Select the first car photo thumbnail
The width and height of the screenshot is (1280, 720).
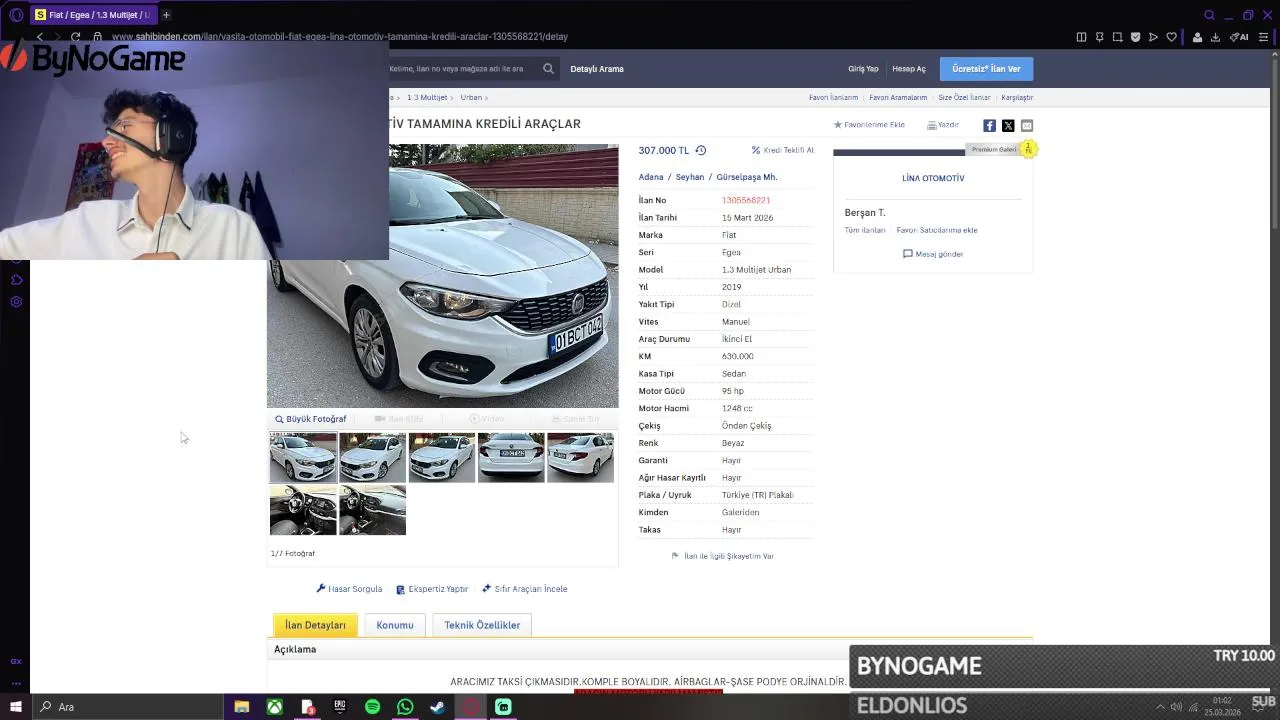[x=303, y=457]
